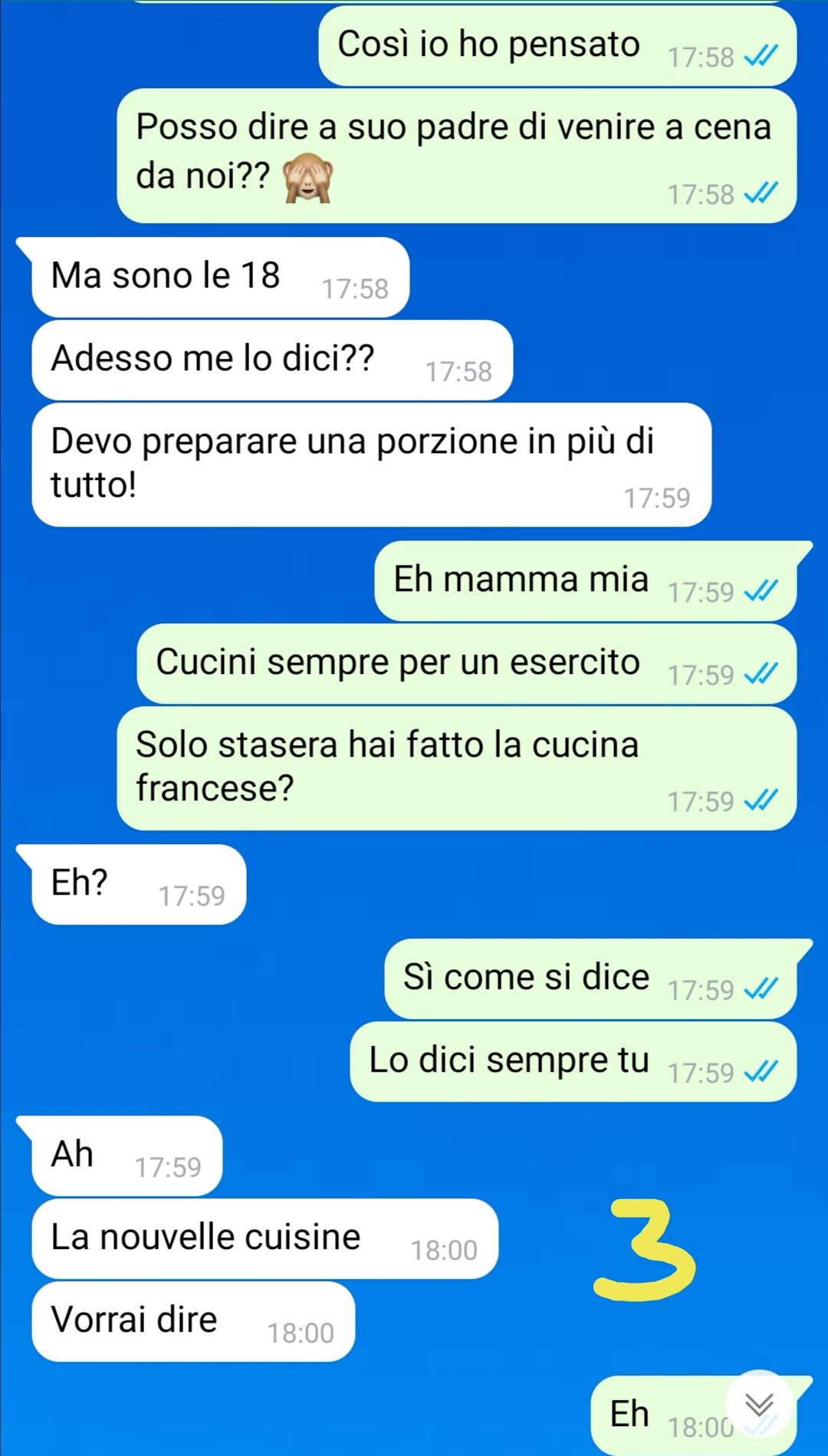Image resolution: width=828 pixels, height=1456 pixels.
Task: Tap the last sent 'Eh' message
Action: [694, 1416]
